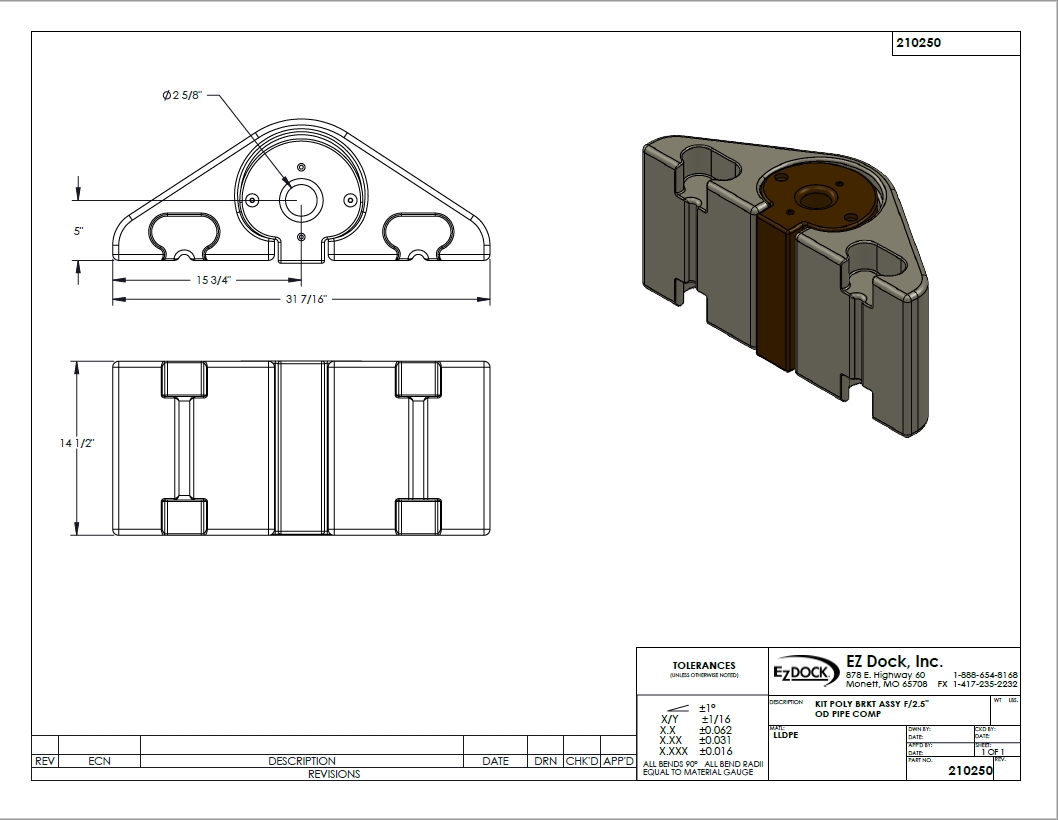Click the REV column header in revisions table
The height and width of the screenshot is (820, 1058).
[x=45, y=761]
